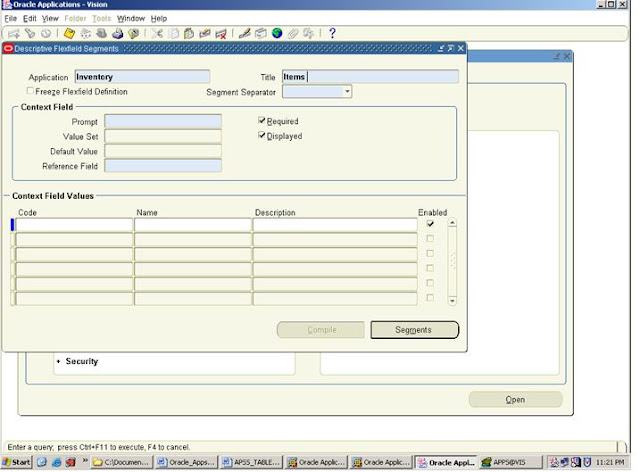Screen dimensions: 640x472
Task: Toggle Freeze Flexfield Definition checkbox
Action: pyautogui.click(x=30, y=91)
